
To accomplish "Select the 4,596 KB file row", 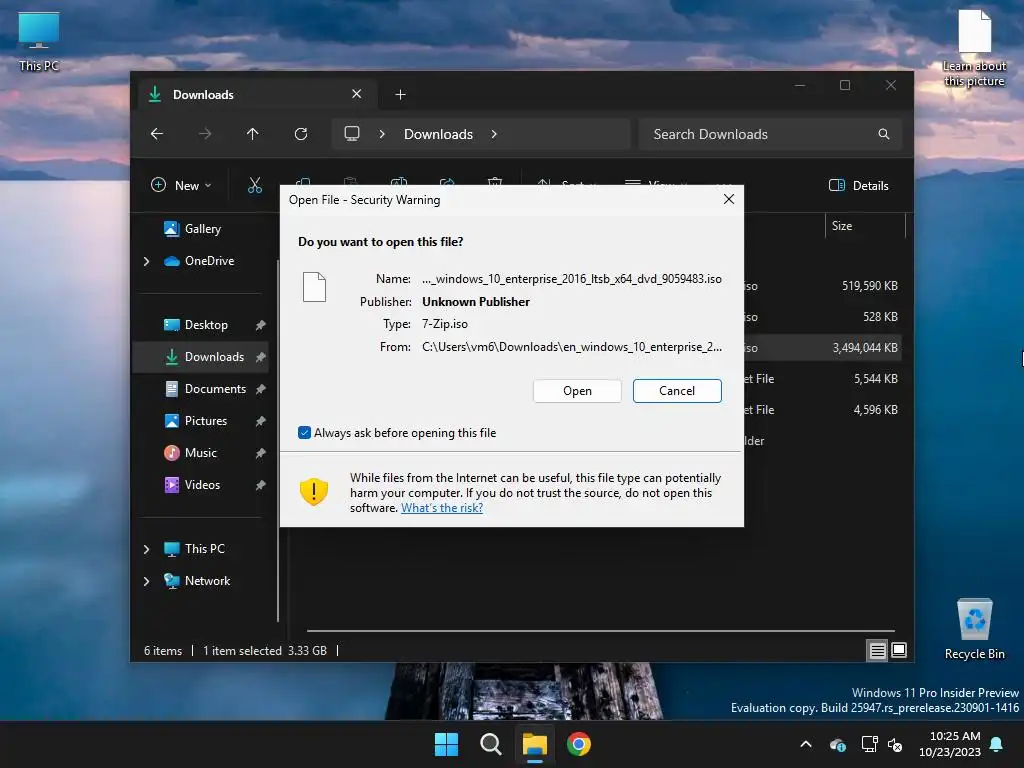I will coord(823,409).
